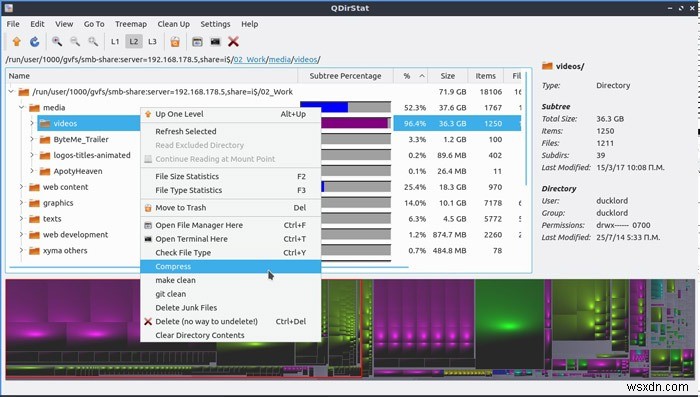Open File Type Statistics from context menu
The image size is (700, 397).
point(230,190)
